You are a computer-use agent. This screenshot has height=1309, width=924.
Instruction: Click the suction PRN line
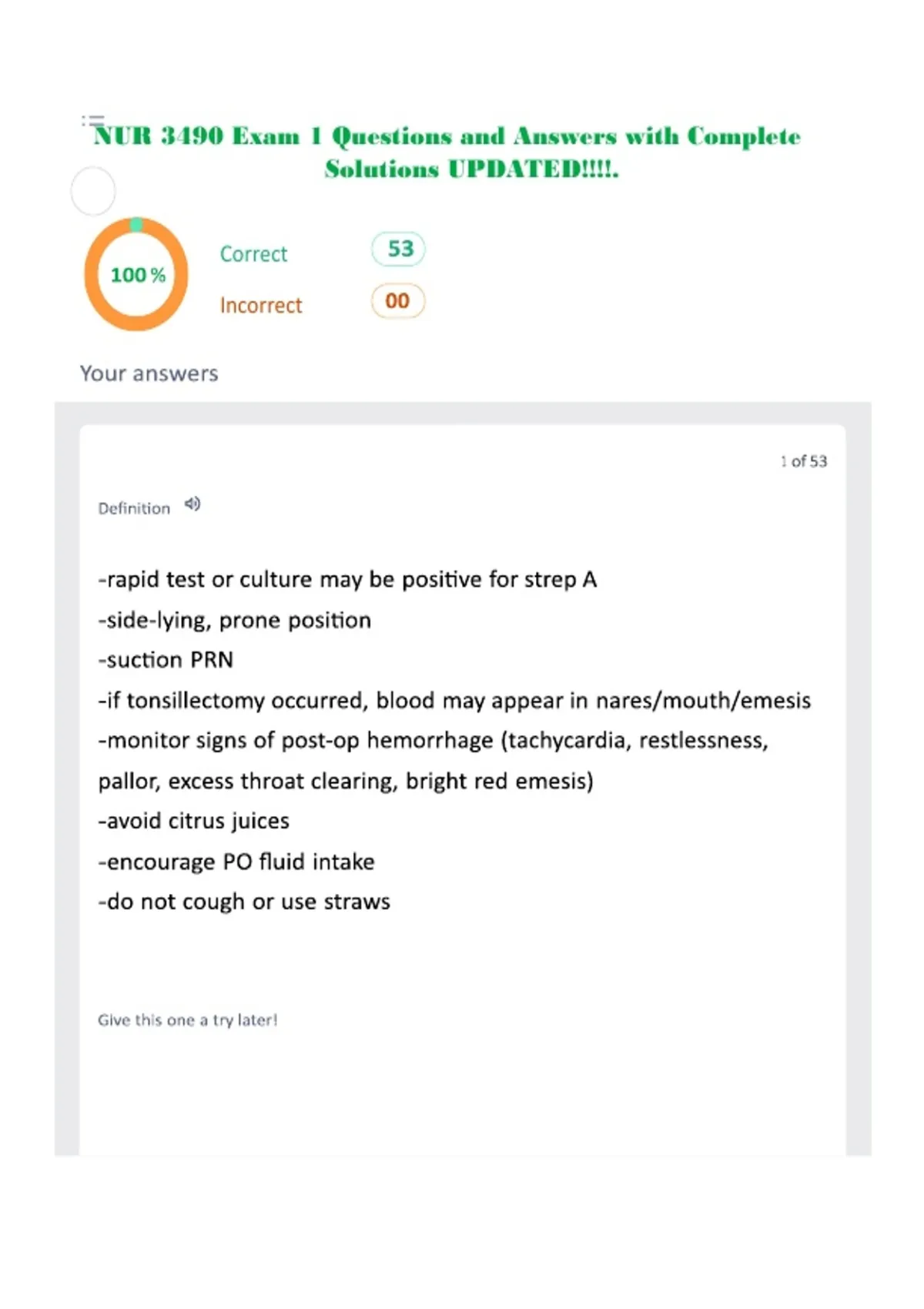click(x=166, y=660)
